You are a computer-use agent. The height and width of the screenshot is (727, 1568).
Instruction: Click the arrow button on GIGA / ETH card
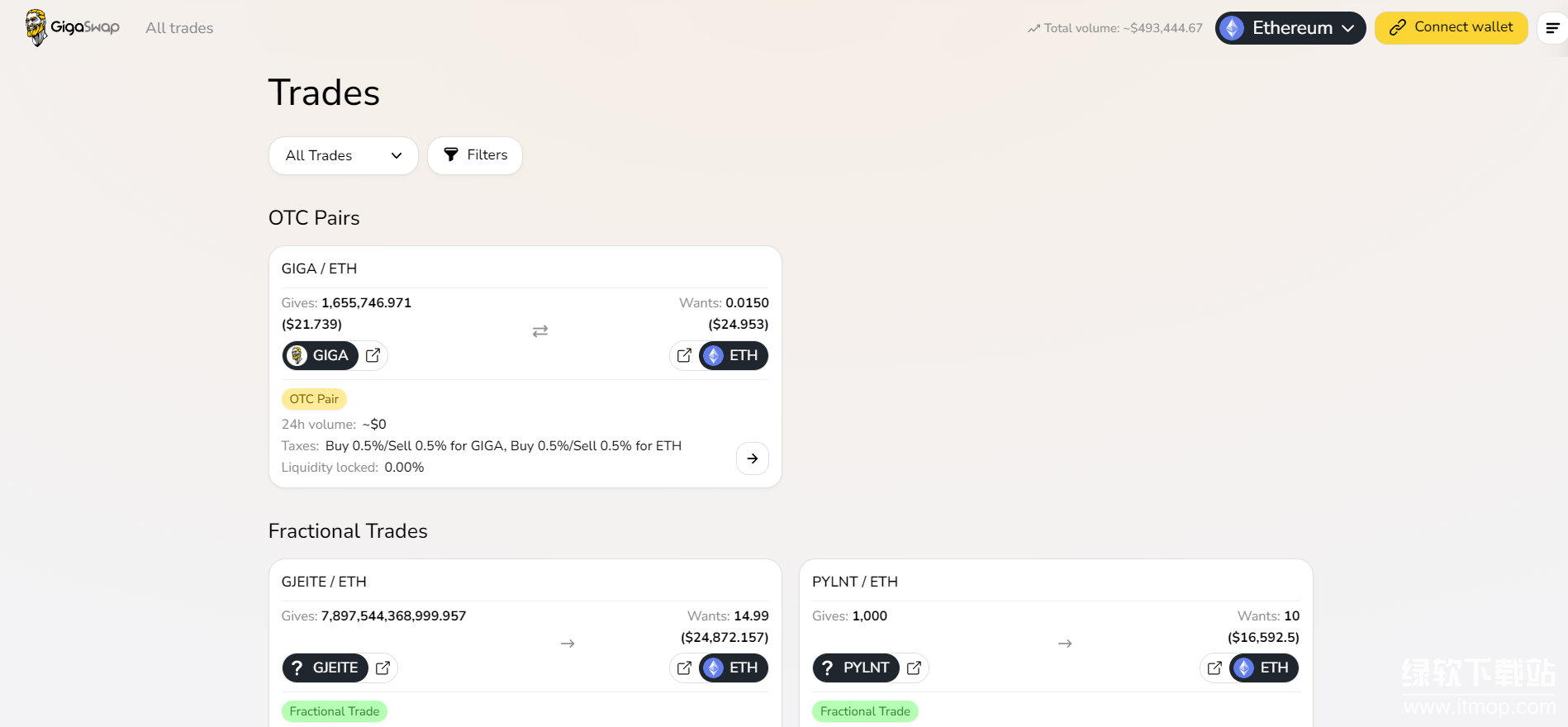(x=752, y=459)
